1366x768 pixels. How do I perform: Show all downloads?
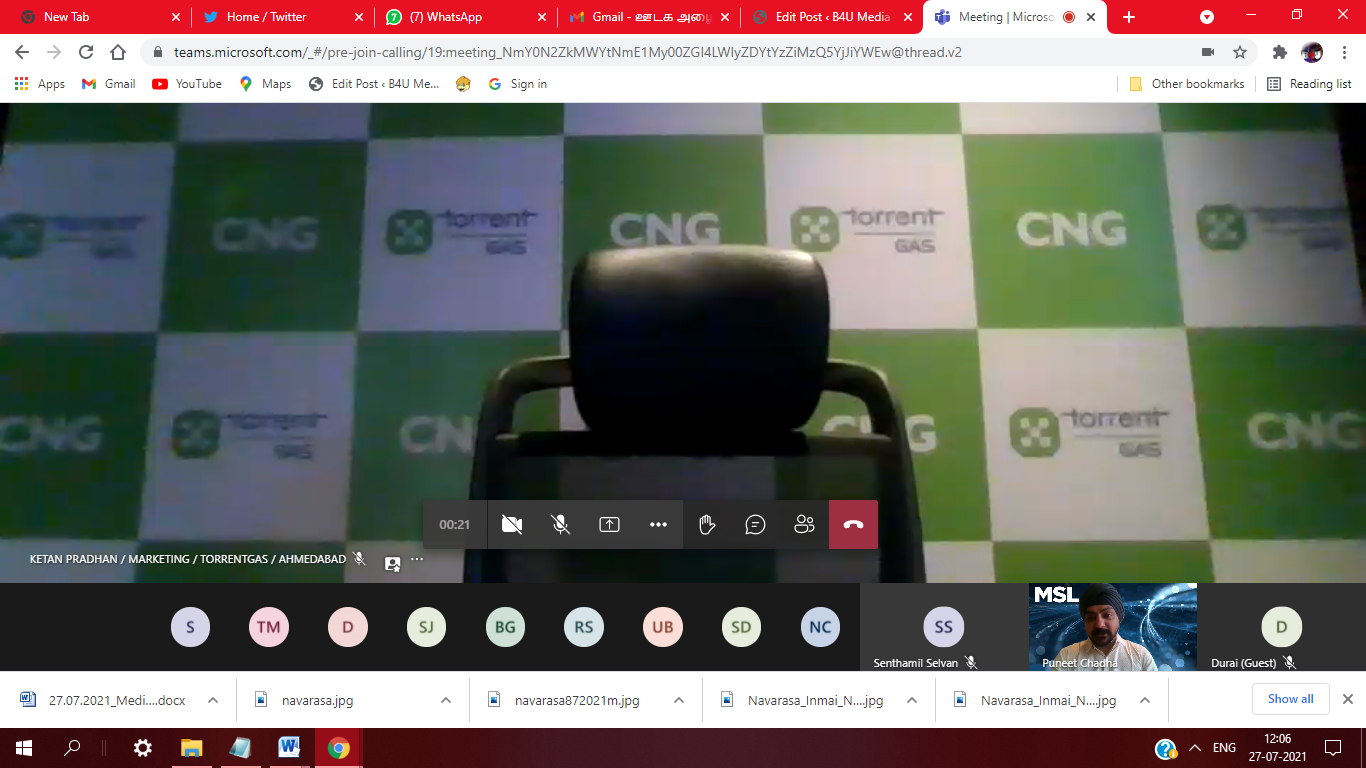point(1291,699)
